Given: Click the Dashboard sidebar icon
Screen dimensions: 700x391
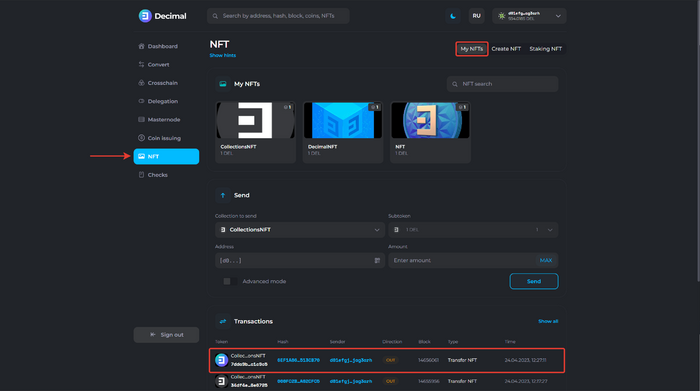Looking at the screenshot, I should [142, 46].
